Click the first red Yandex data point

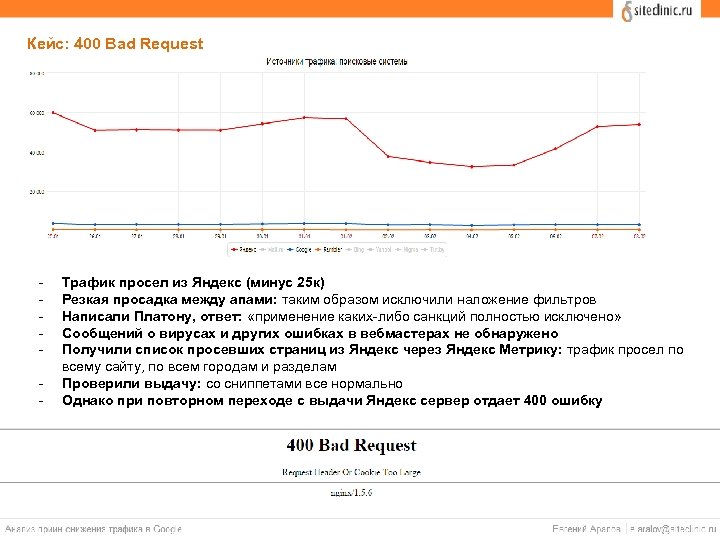tap(53, 112)
